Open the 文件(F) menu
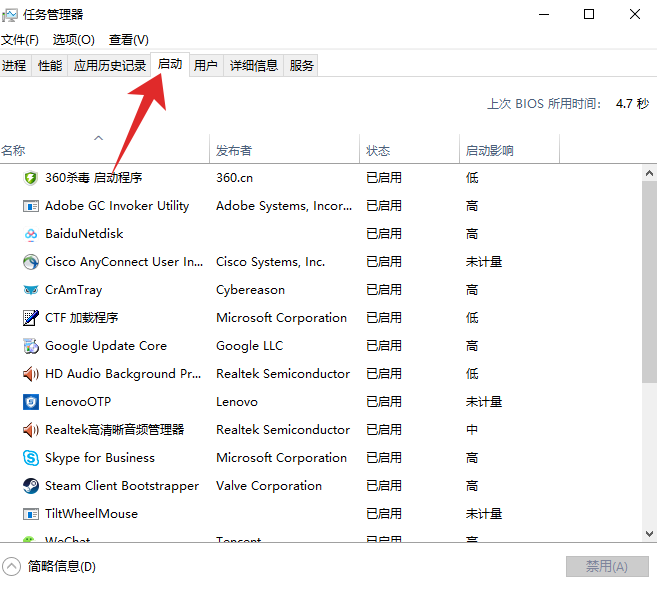This screenshot has width=657, height=591. [x=20, y=40]
